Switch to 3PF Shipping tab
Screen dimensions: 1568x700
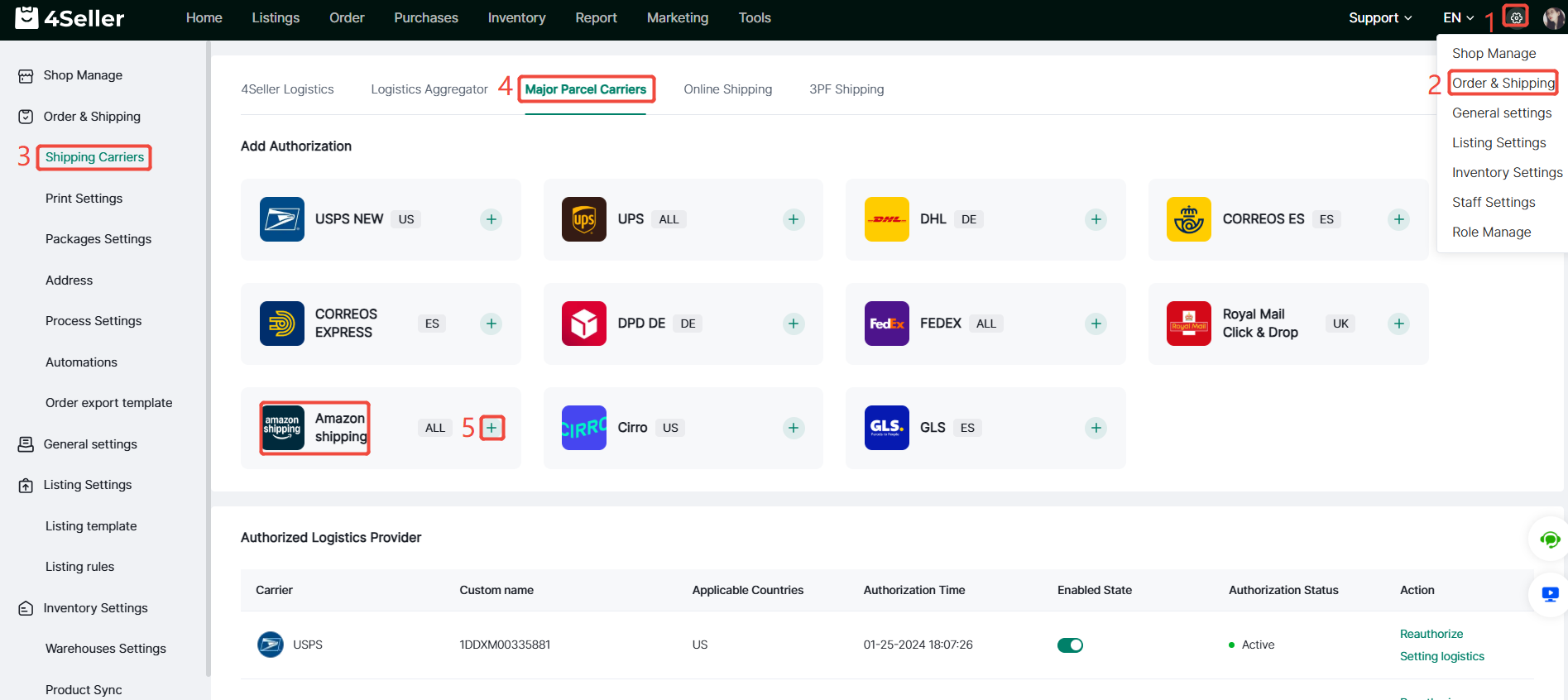point(846,89)
